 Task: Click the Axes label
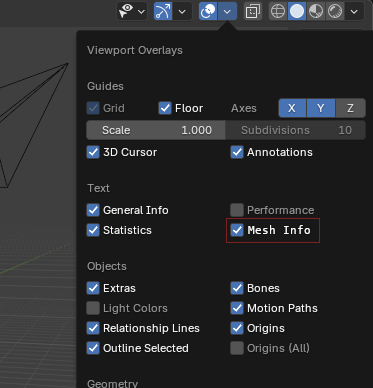(x=244, y=108)
